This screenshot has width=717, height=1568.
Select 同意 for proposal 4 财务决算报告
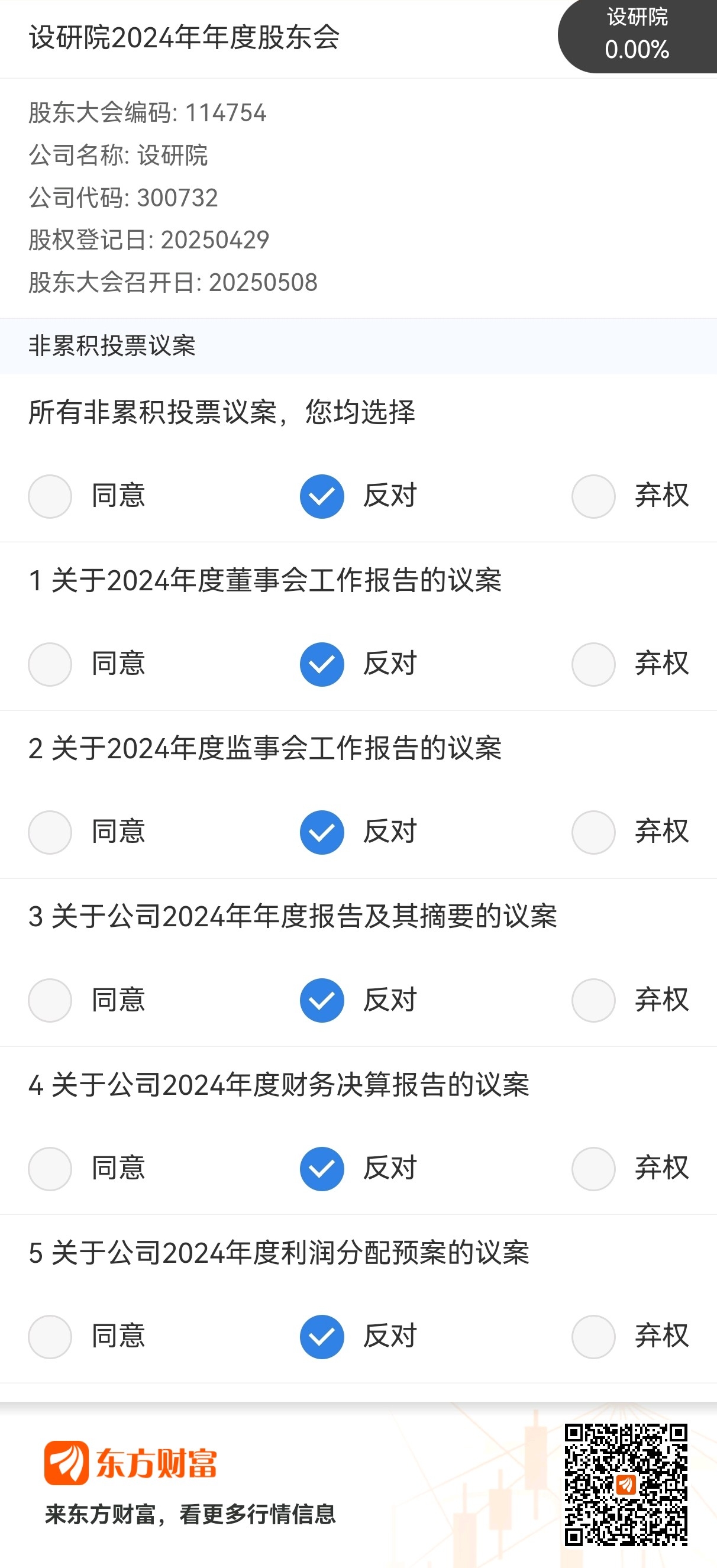(50, 1169)
